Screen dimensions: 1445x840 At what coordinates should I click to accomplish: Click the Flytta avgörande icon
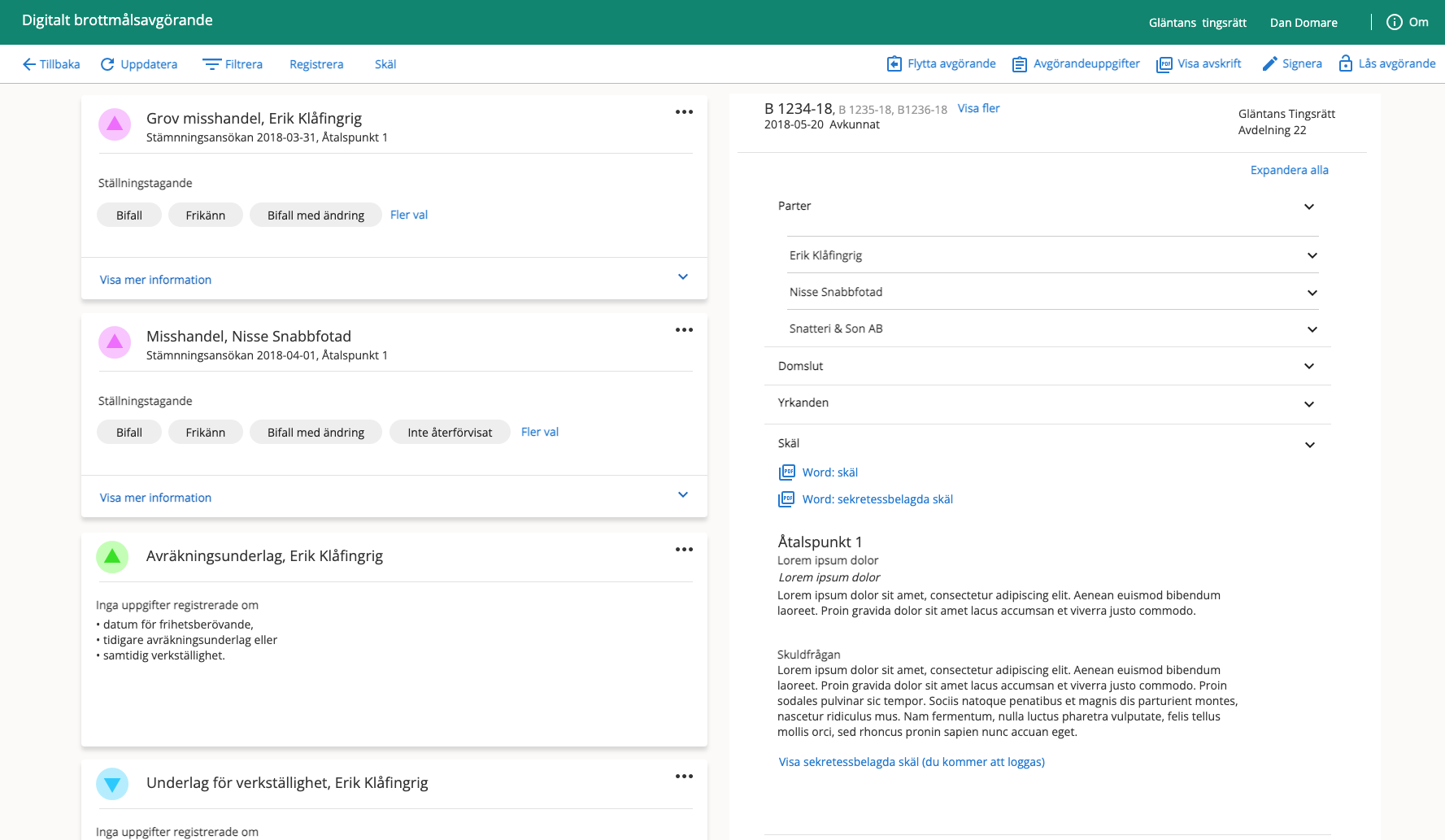click(x=894, y=63)
